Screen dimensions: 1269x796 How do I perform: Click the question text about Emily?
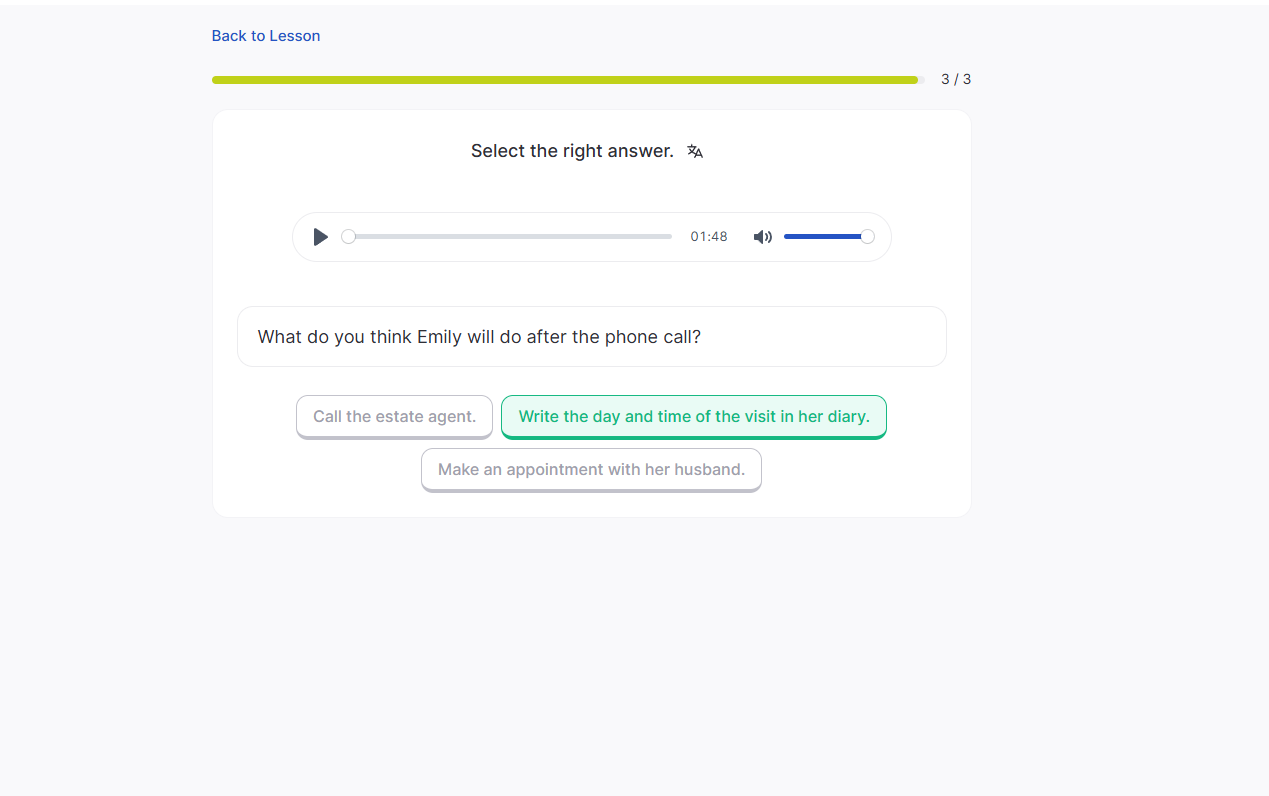point(479,337)
